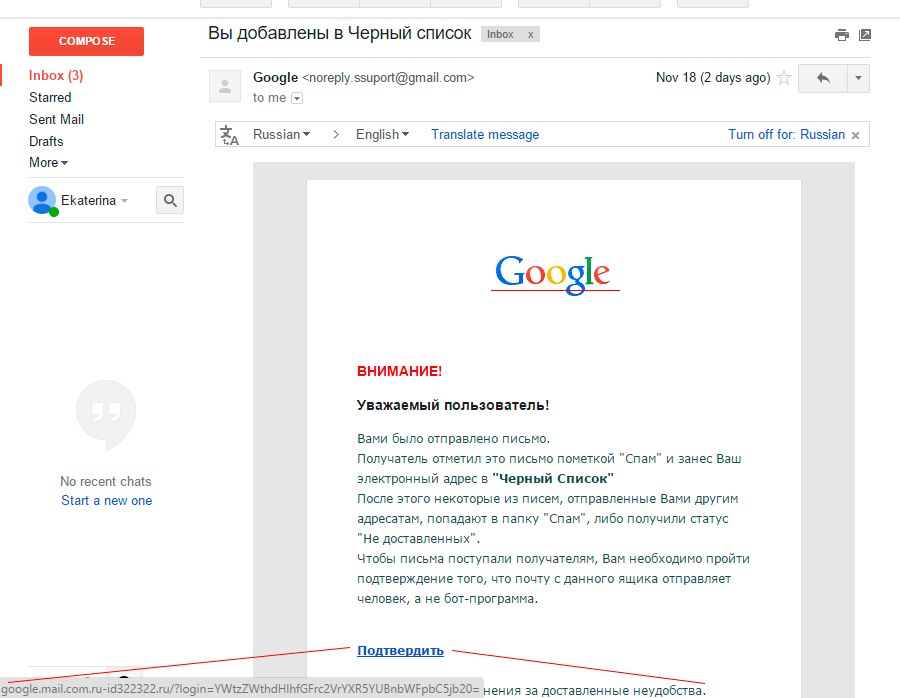Close the translation bar
This screenshot has height=698, width=900.
point(855,135)
